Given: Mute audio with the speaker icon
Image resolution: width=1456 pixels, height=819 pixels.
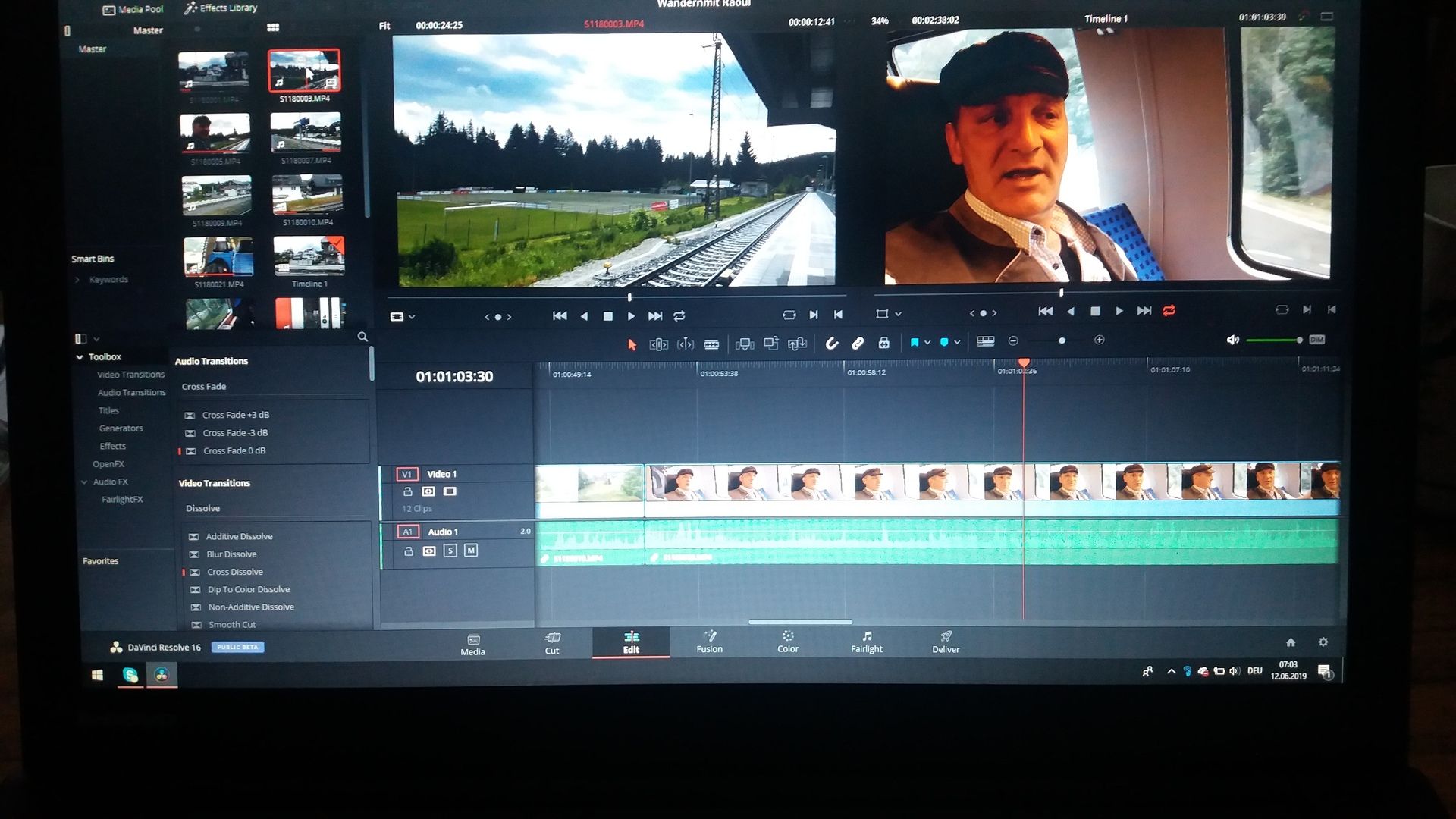Looking at the screenshot, I should click(1233, 340).
